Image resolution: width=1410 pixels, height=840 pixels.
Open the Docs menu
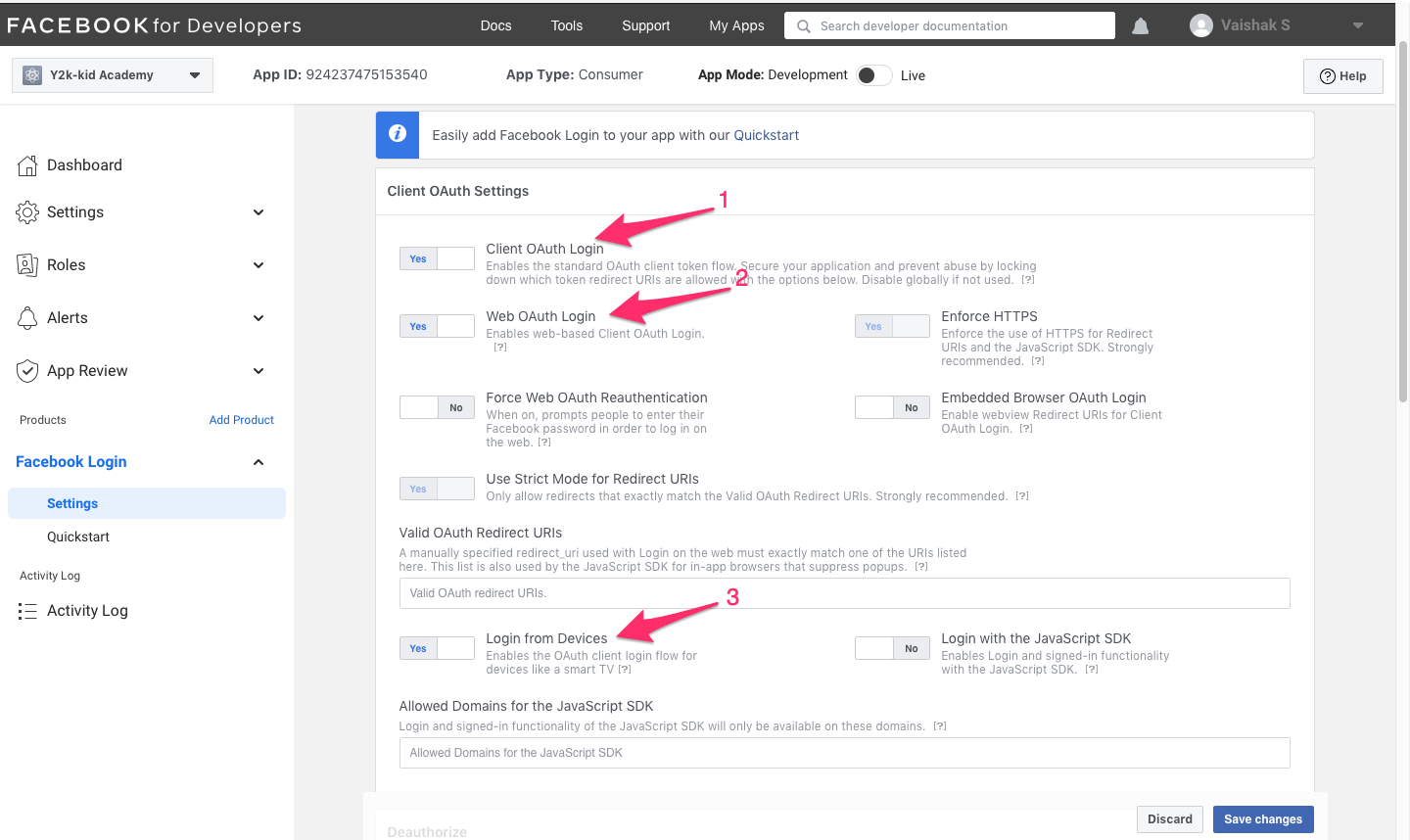pyautogui.click(x=495, y=25)
